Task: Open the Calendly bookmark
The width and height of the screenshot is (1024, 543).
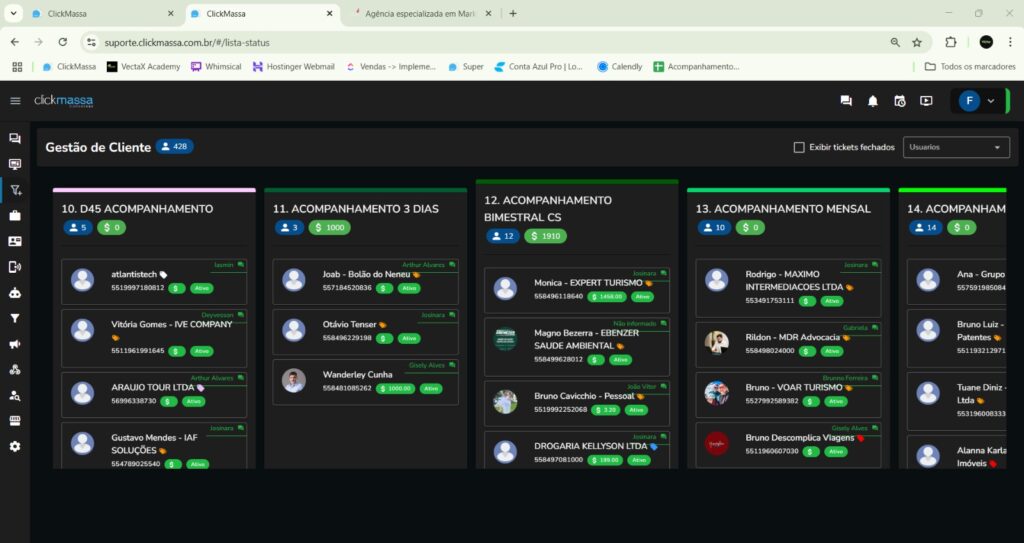Action: point(619,67)
